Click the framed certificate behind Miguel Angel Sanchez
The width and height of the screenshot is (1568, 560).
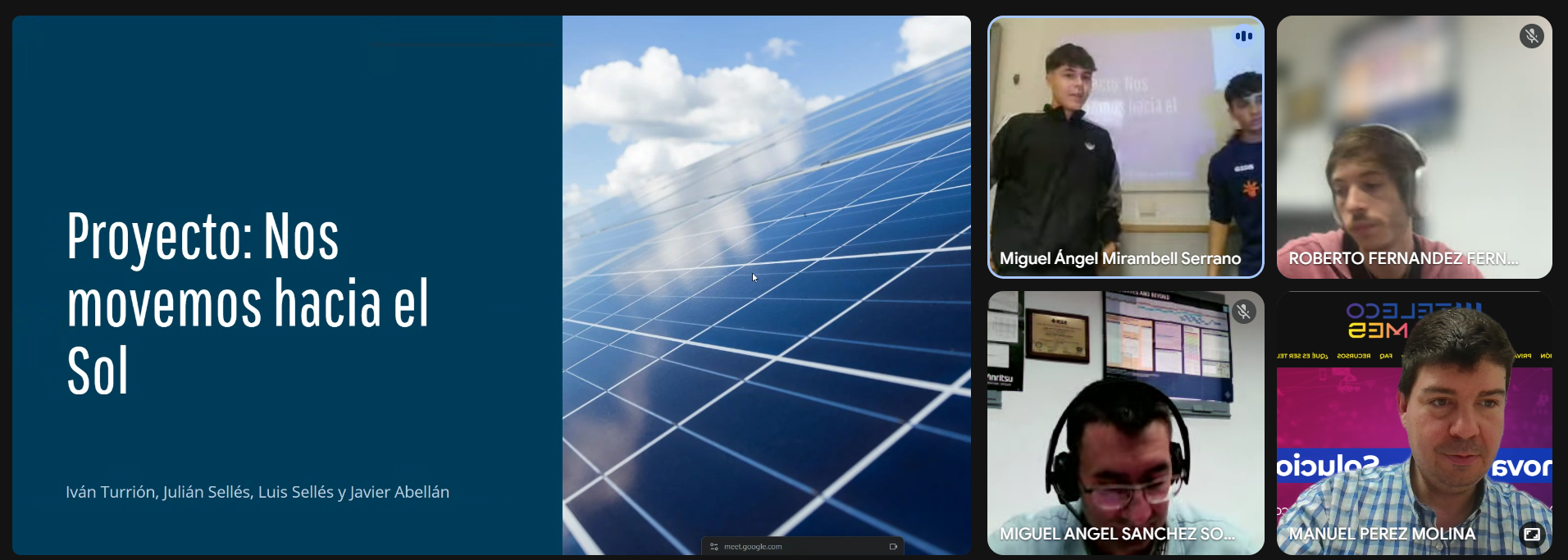coord(1058,335)
